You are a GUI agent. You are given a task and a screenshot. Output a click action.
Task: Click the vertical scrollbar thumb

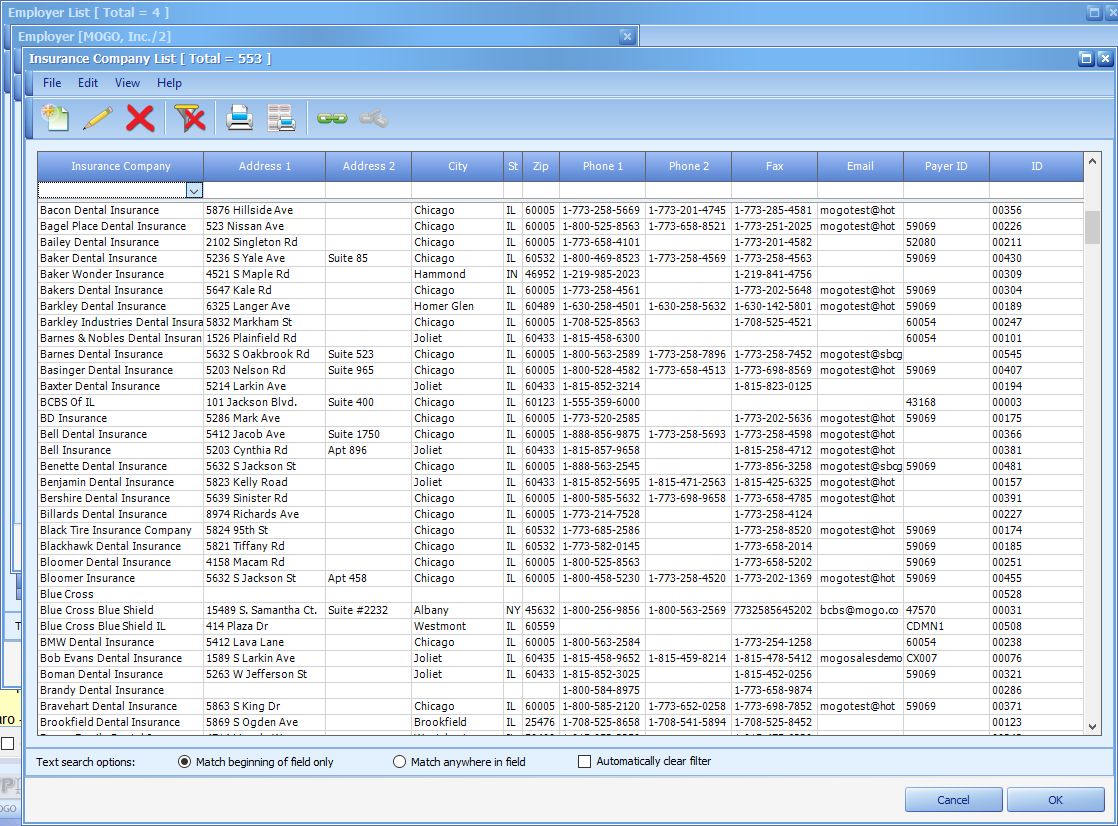pyautogui.click(x=1092, y=227)
